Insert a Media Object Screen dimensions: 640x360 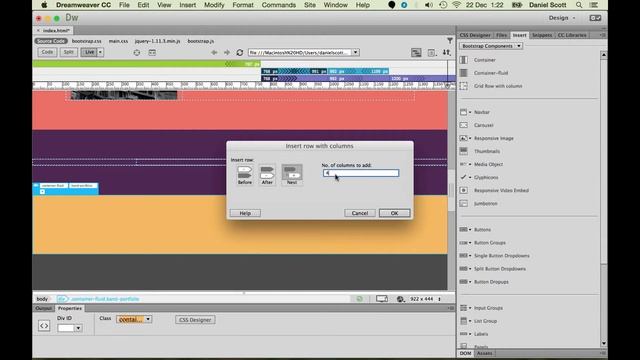[x=488, y=164]
